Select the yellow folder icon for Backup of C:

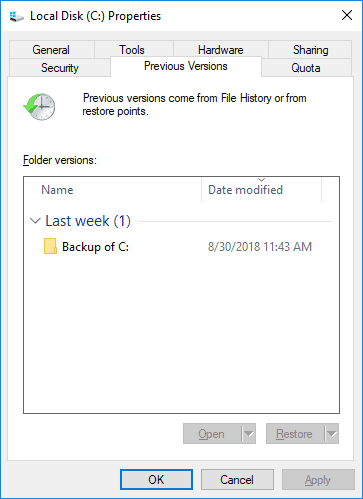[50, 246]
